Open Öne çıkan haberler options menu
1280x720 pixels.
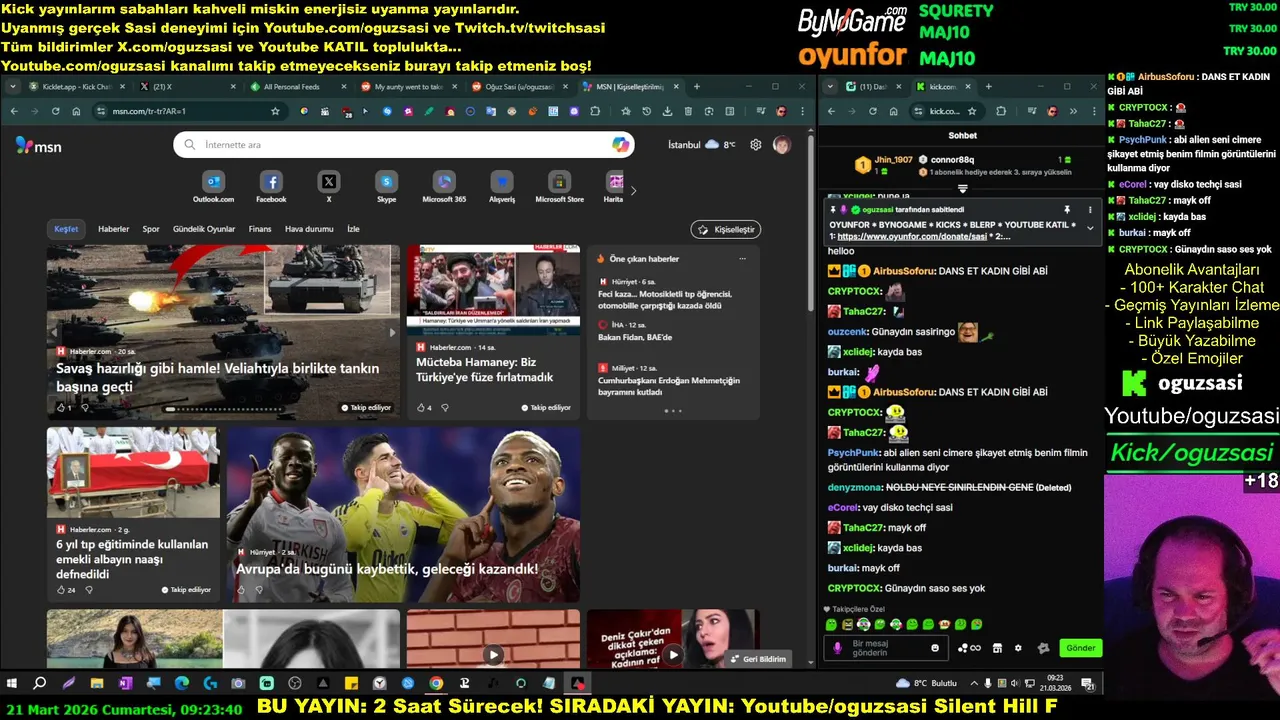pos(742,259)
